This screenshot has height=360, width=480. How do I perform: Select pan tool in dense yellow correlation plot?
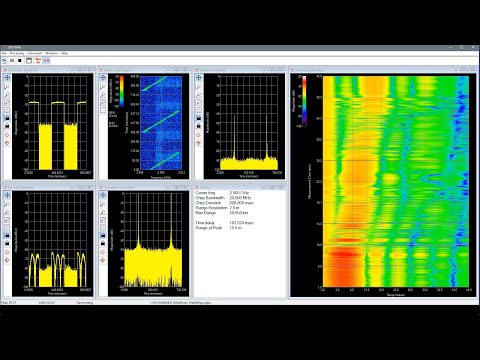click(x=103, y=195)
